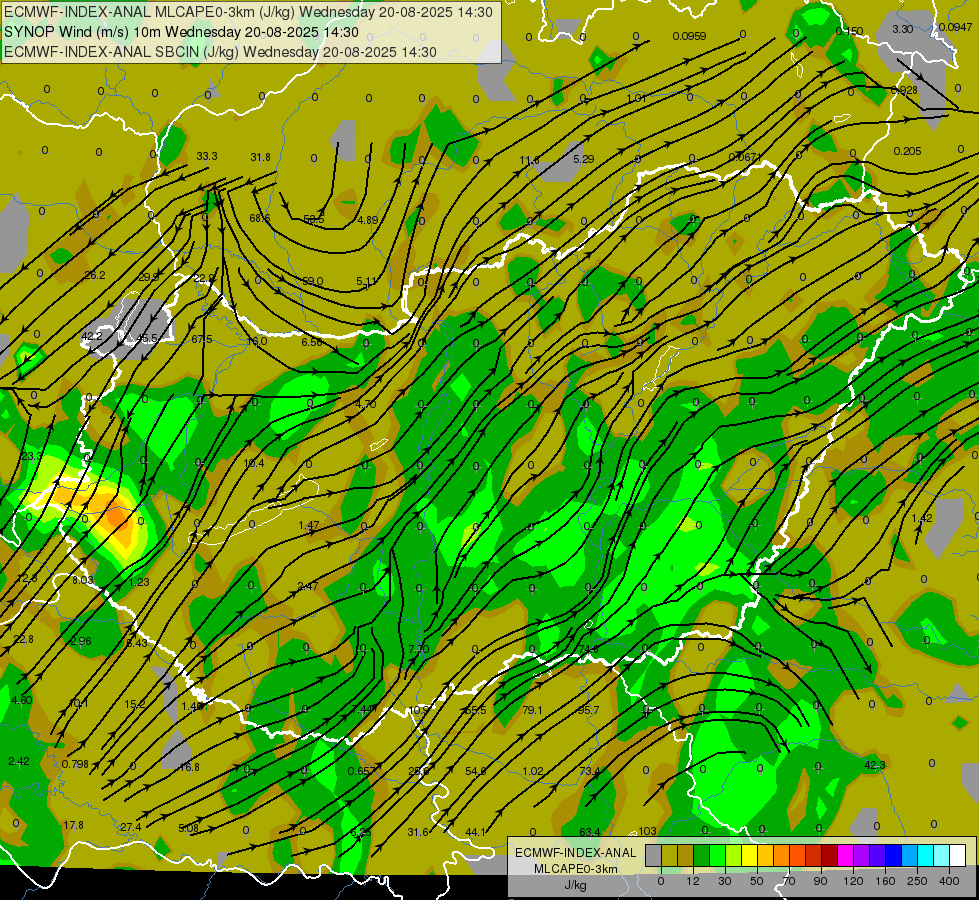The image size is (979, 900).
Task: Click the map value 16.8
Action: pos(189,767)
